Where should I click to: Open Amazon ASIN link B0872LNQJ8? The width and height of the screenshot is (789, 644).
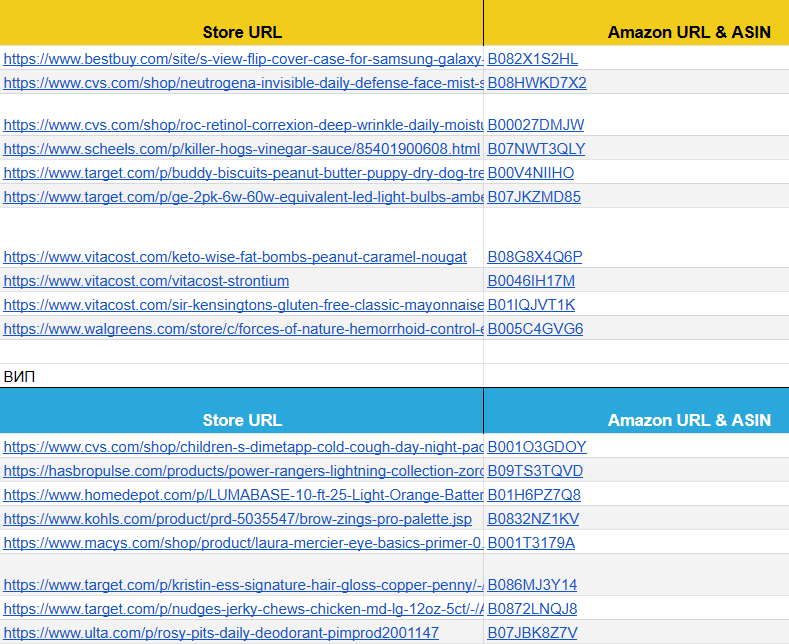(x=532, y=609)
